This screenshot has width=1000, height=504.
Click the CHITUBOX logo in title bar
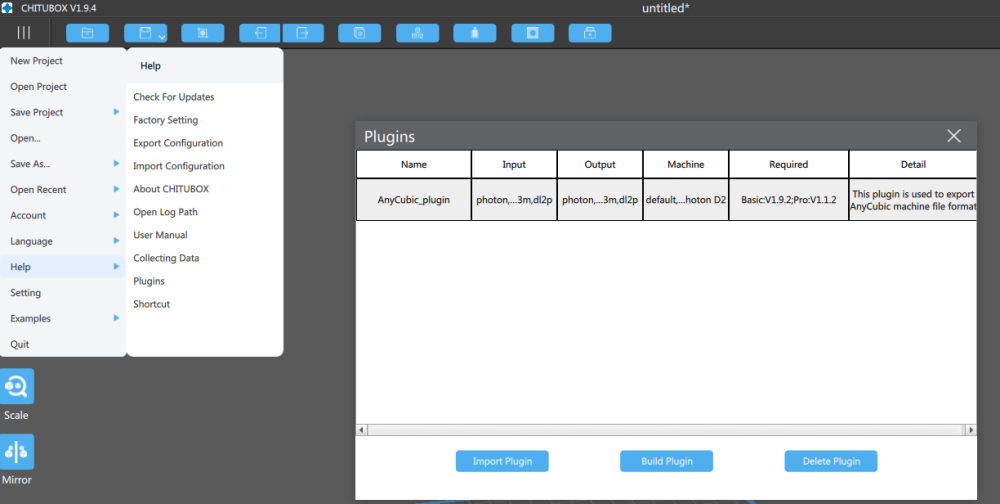pyautogui.click(x=7, y=8)
